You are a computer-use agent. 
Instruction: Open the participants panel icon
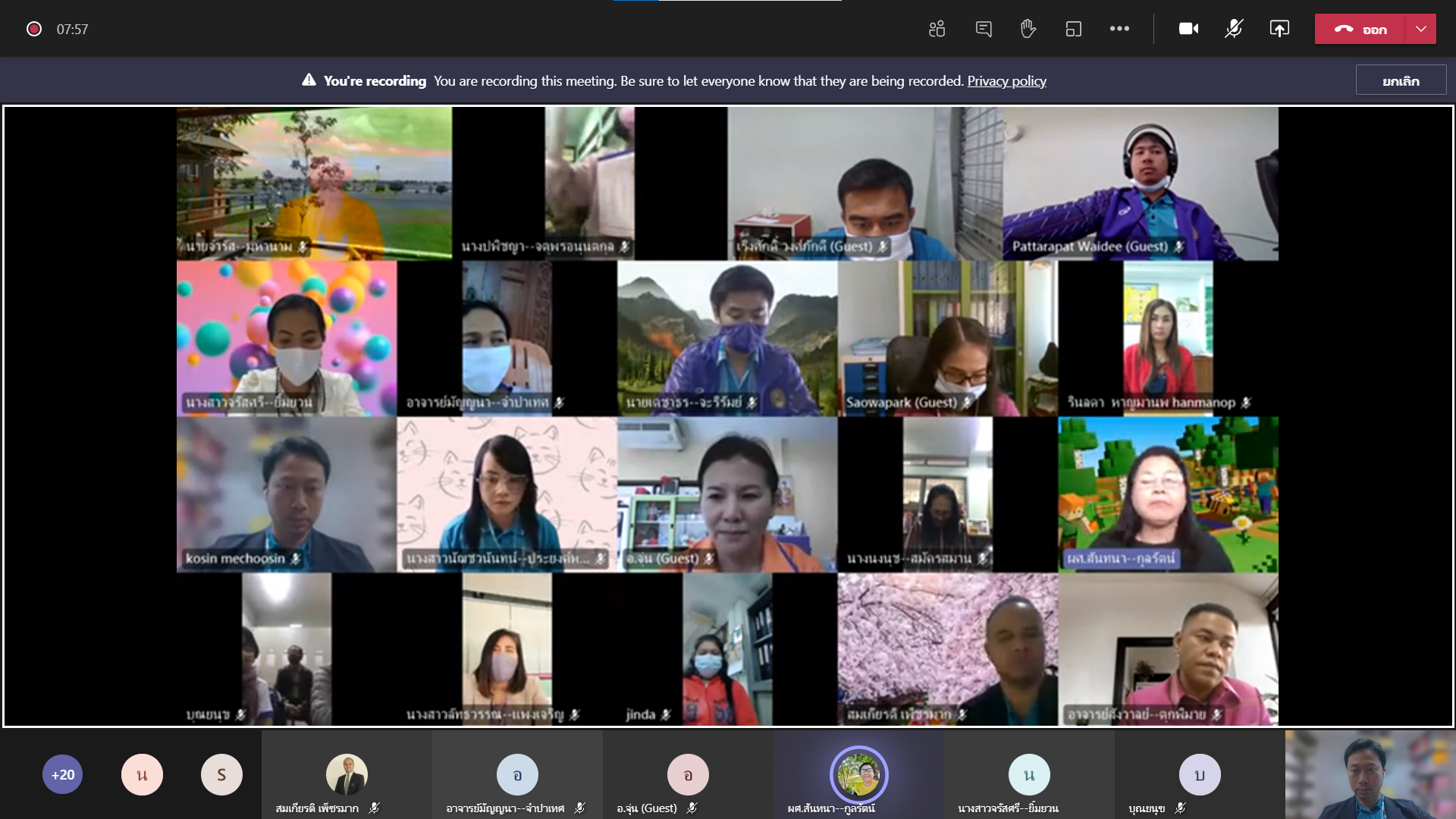(937, 29)
